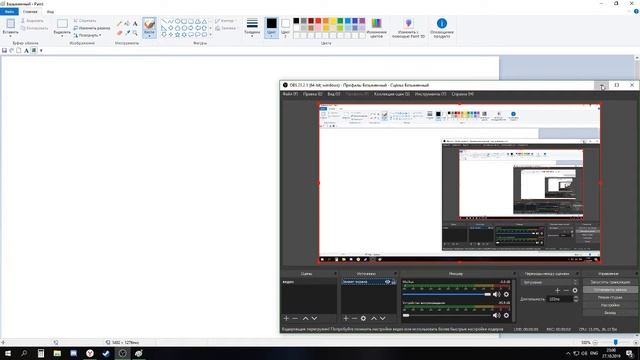
Task: Remove scene with minus icon in OBS Scenes panel
Action: [295, 318]
